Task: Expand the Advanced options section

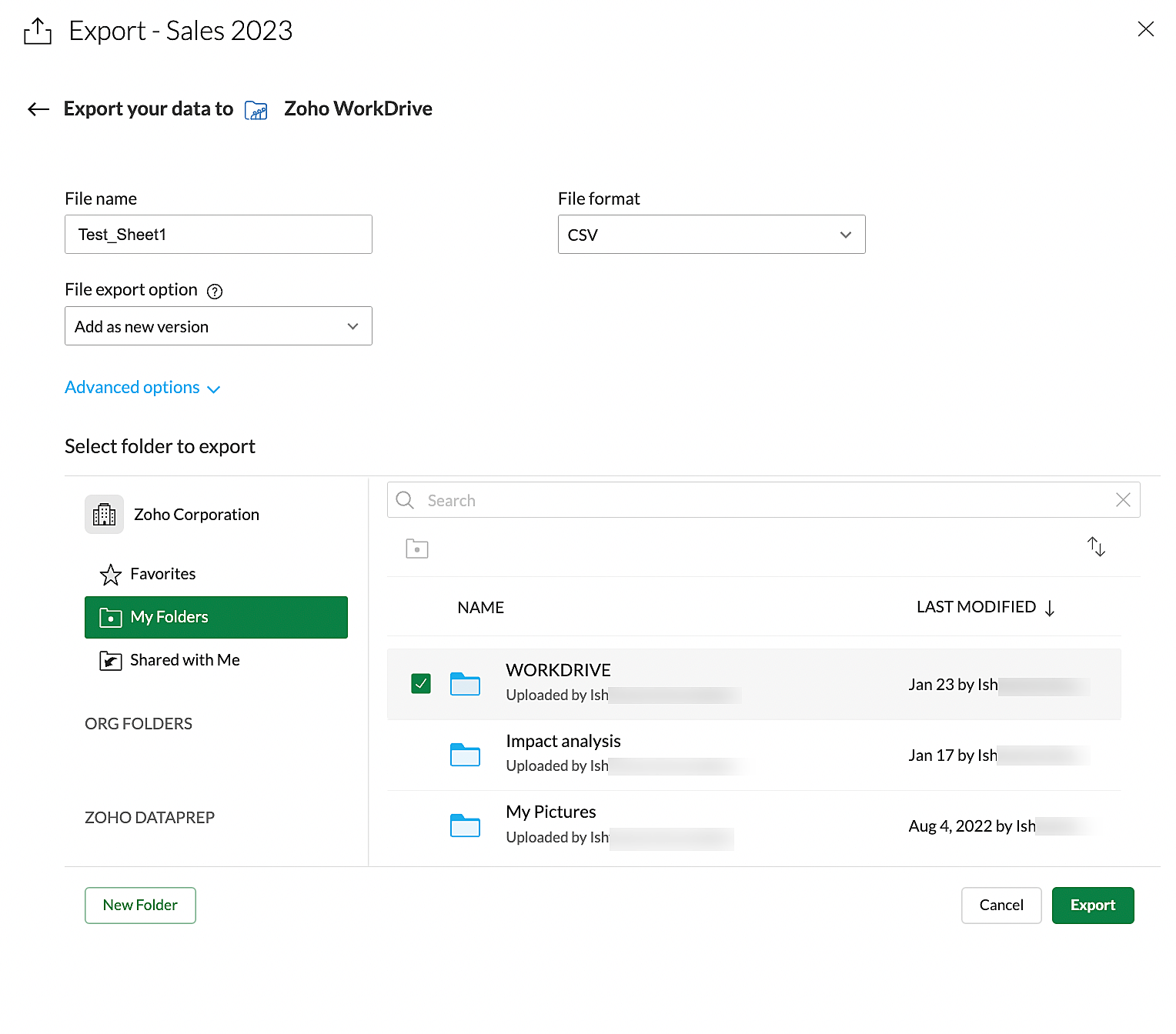Action: click(x=142, y=388)
